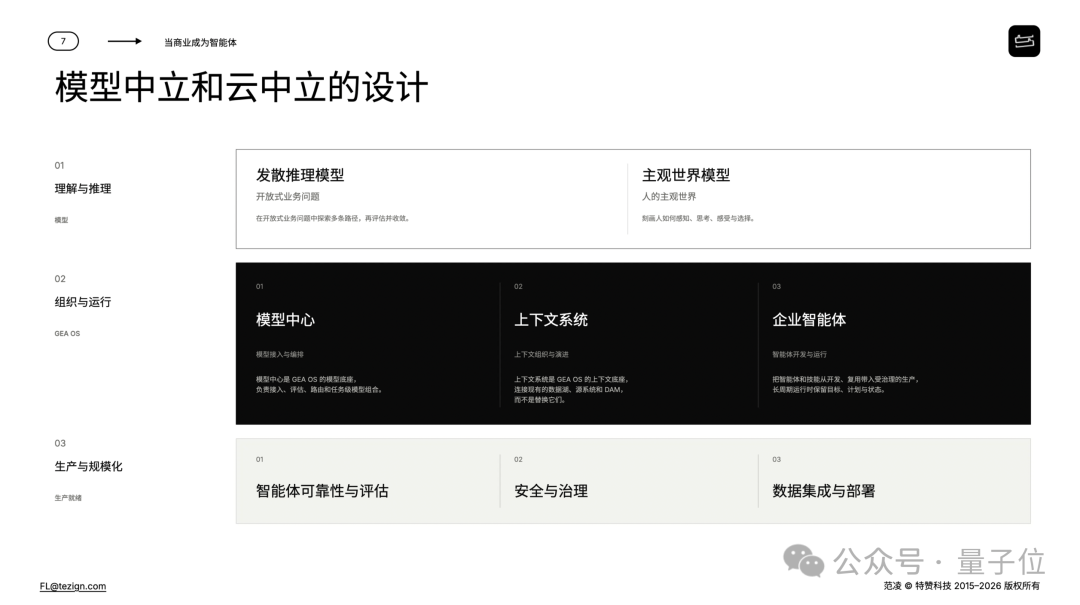Image resolution: width=1080 pixels, height=605 pixels.
Task: Click the line 模型中心是 GEA OS 的模型底座
Action: [307, 380]
